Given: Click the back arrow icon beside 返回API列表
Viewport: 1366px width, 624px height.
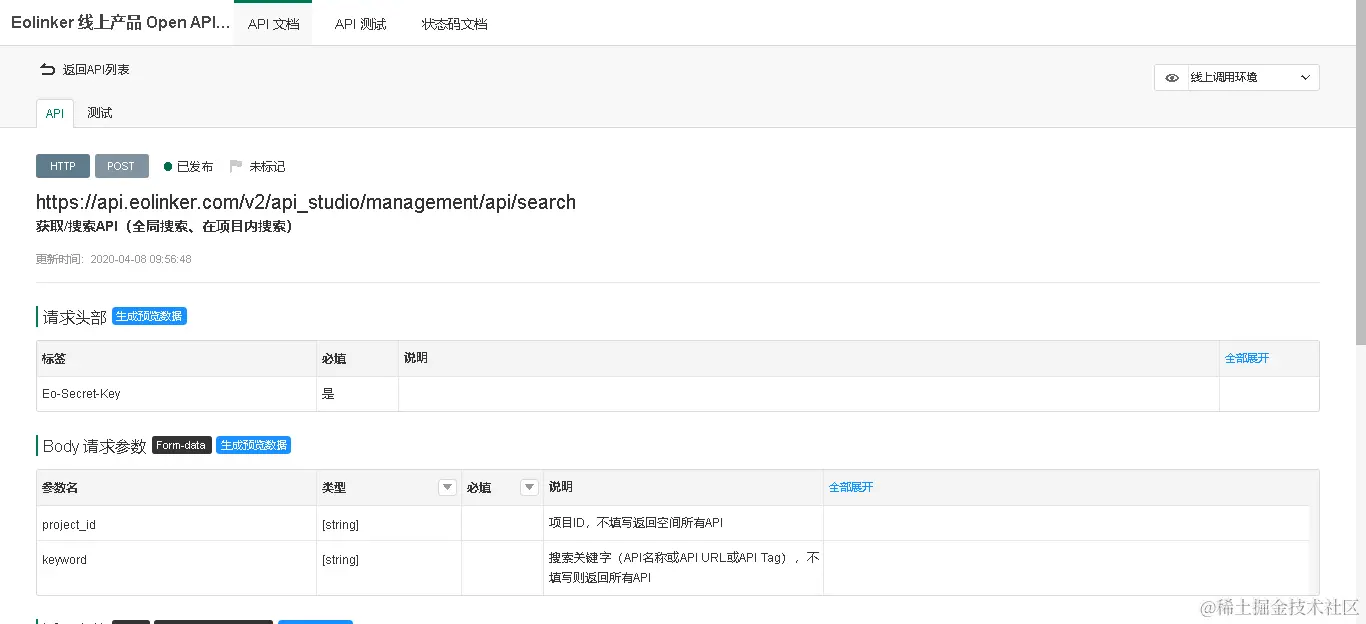Looking at the screenshot, I should point(47,69).
